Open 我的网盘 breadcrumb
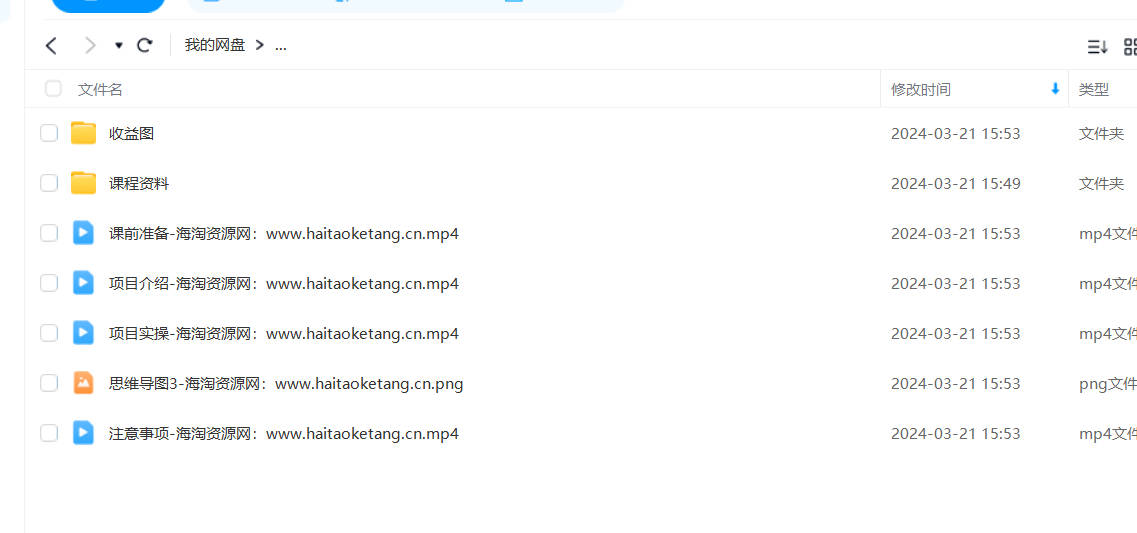1137x533 pixels. (x=215, y=45)
